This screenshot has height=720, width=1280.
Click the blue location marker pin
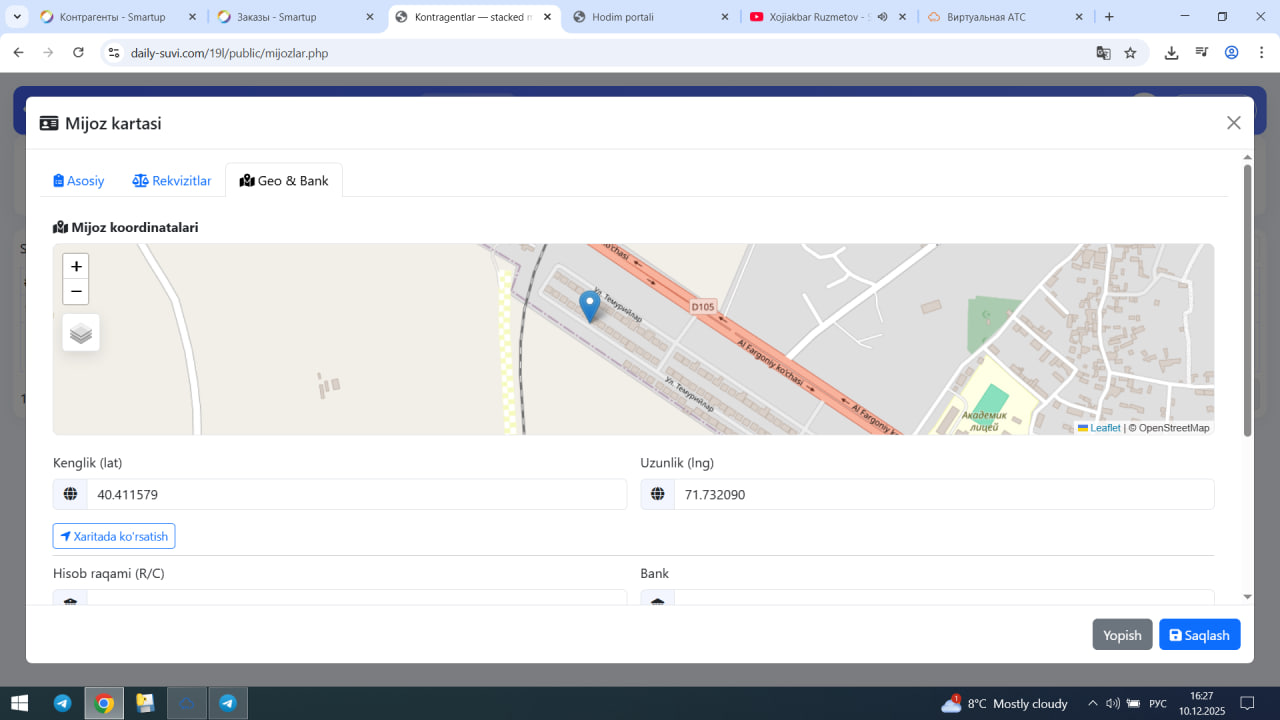point(590,305)
